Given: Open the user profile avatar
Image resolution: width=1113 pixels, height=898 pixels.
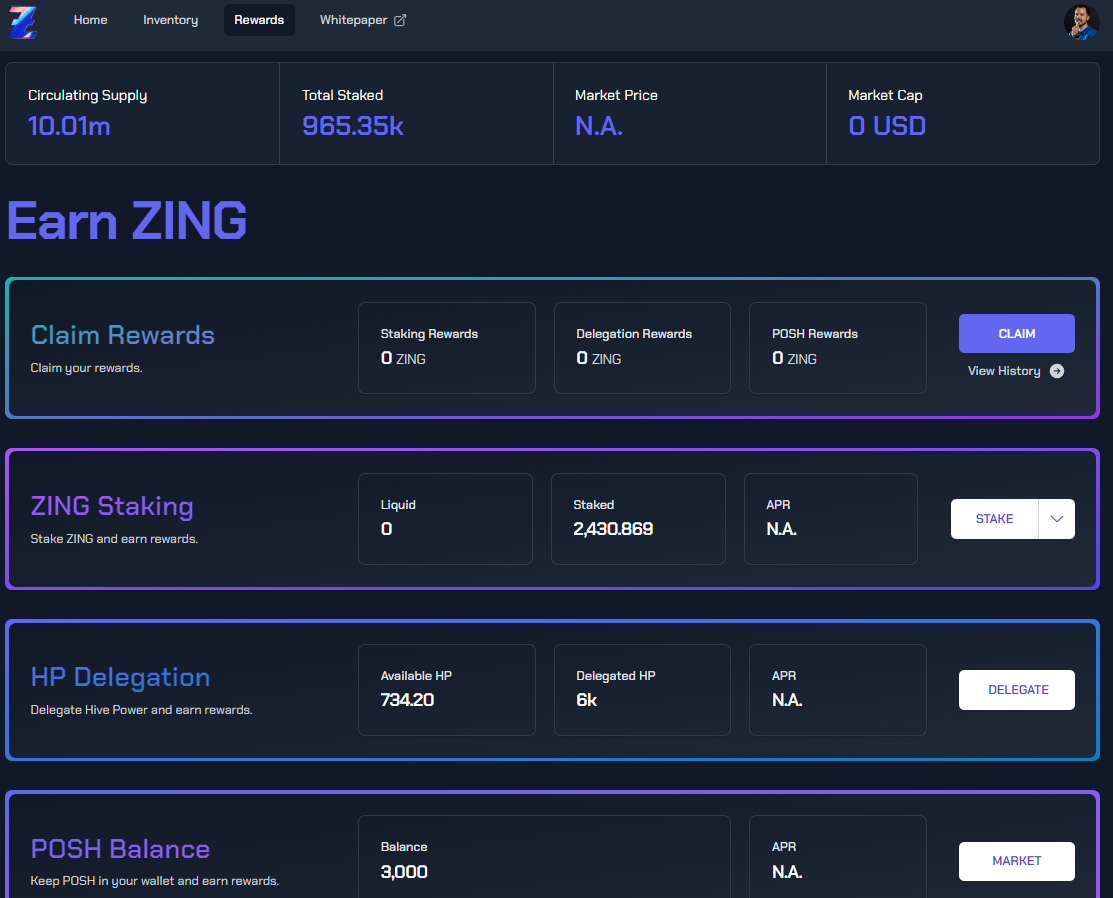Looking at the screenshot, I should point(1081,21).
